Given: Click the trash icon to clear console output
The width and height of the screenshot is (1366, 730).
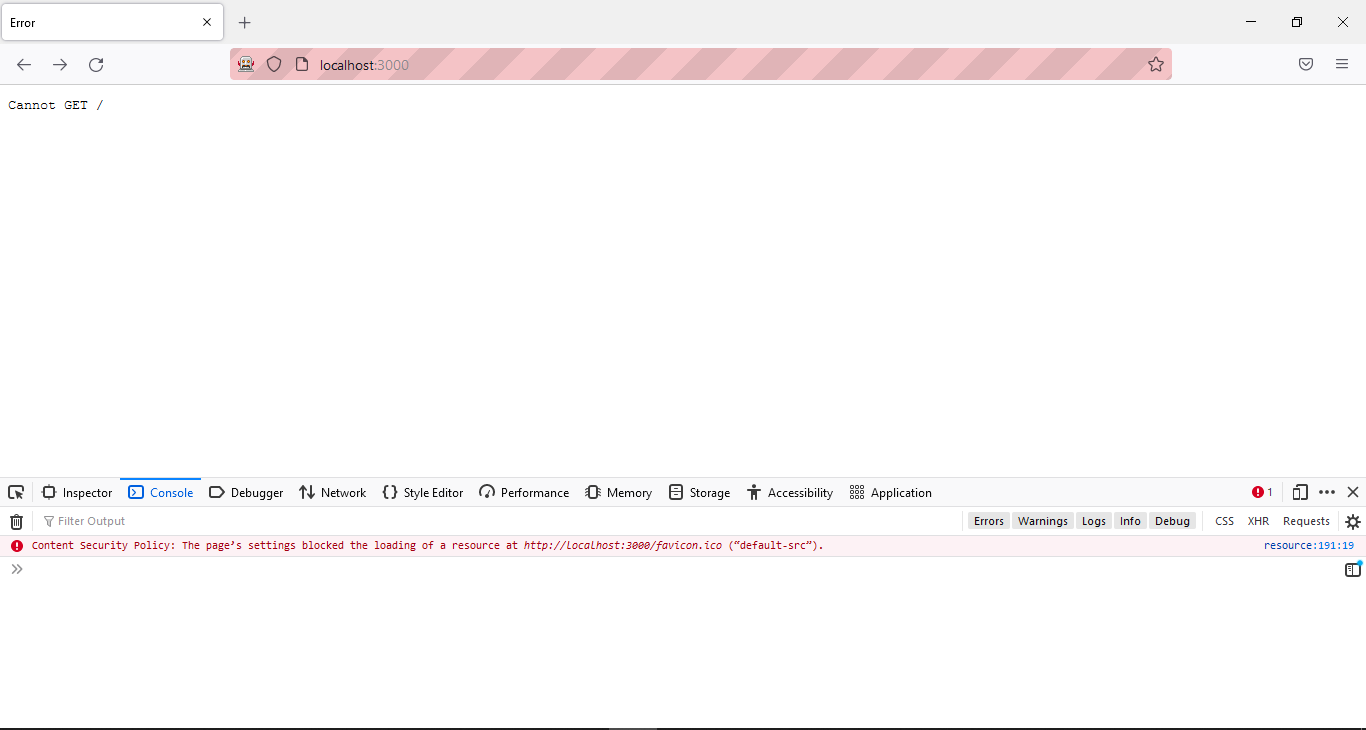Looking at the screenshot, I should click(x=16, y=521).
